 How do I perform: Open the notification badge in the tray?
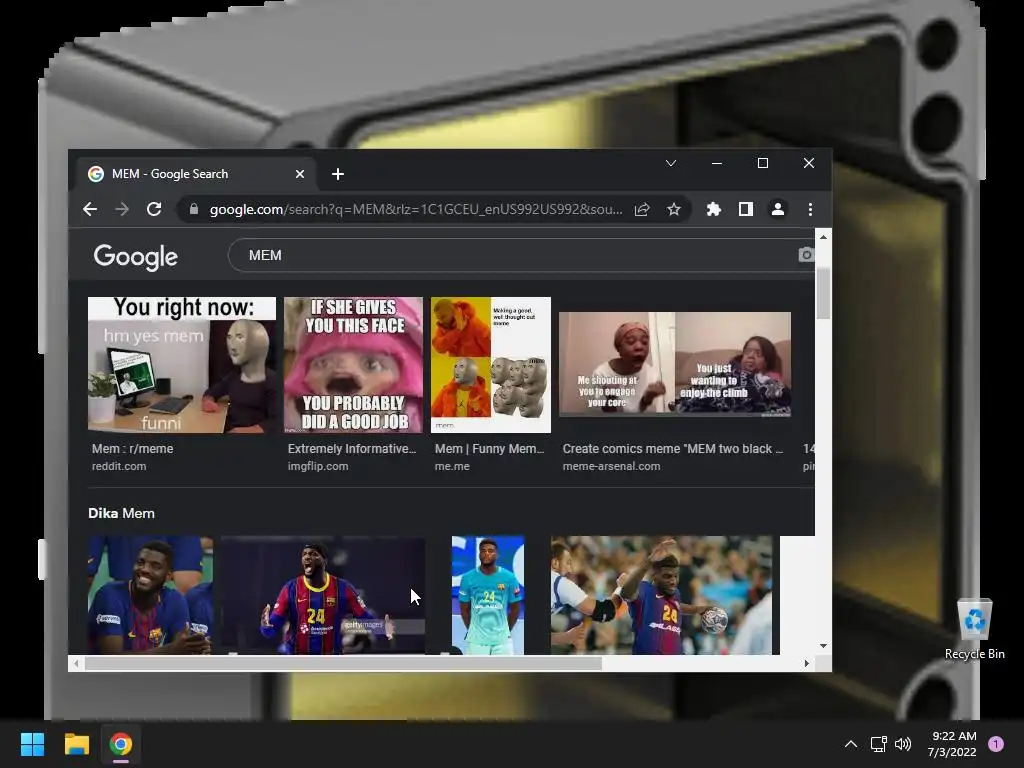pos(996,744)
